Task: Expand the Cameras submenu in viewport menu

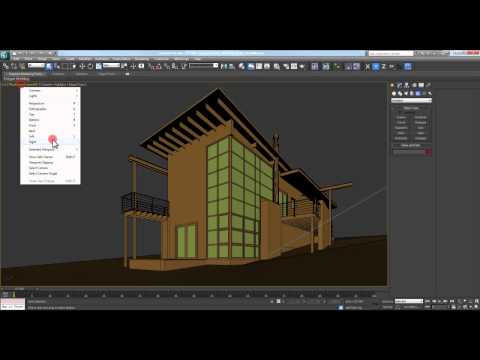Action: point(50,90)
